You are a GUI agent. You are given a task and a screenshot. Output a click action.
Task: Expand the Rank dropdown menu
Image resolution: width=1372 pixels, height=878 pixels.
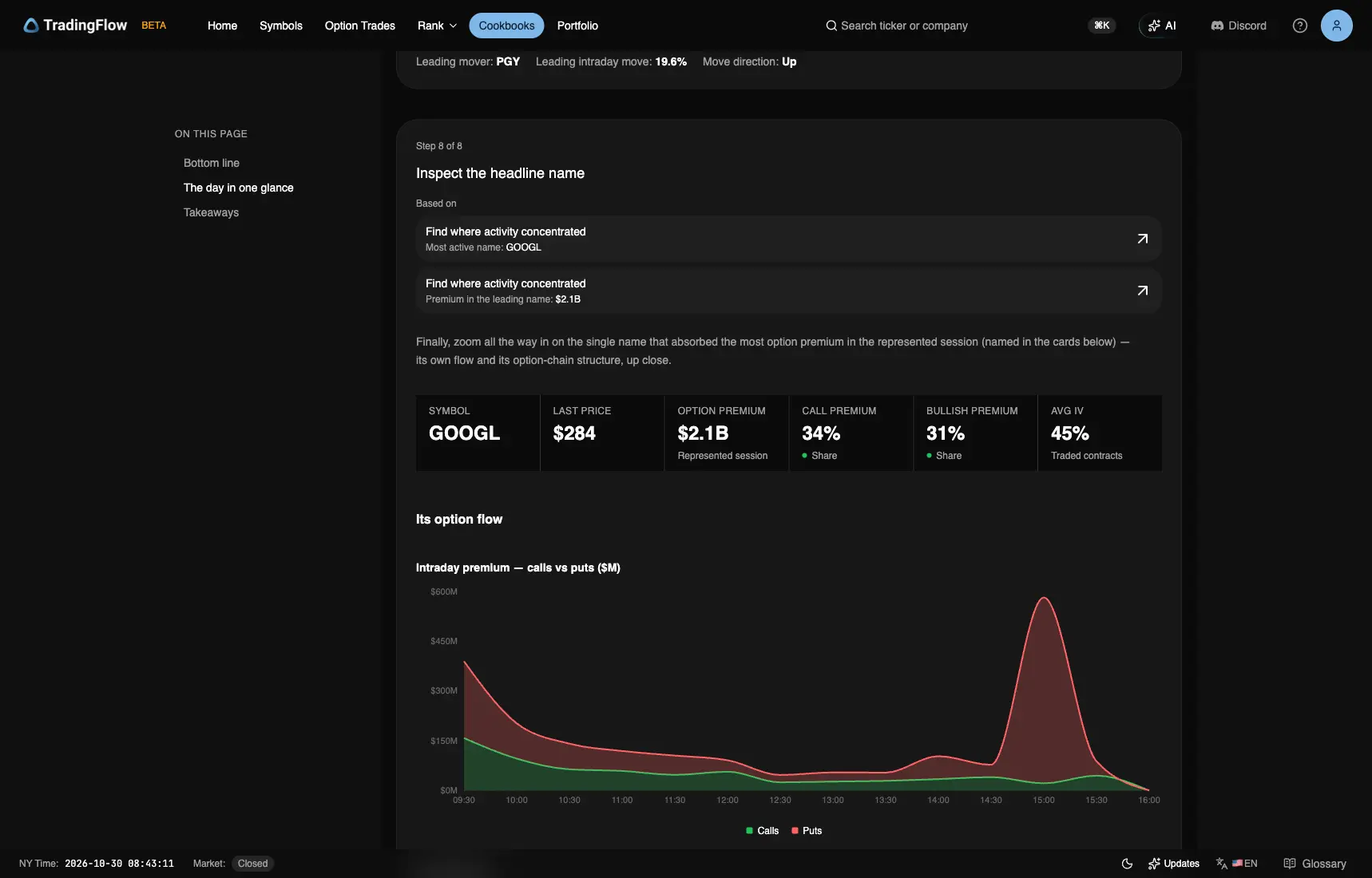click(x=438, y=26)
